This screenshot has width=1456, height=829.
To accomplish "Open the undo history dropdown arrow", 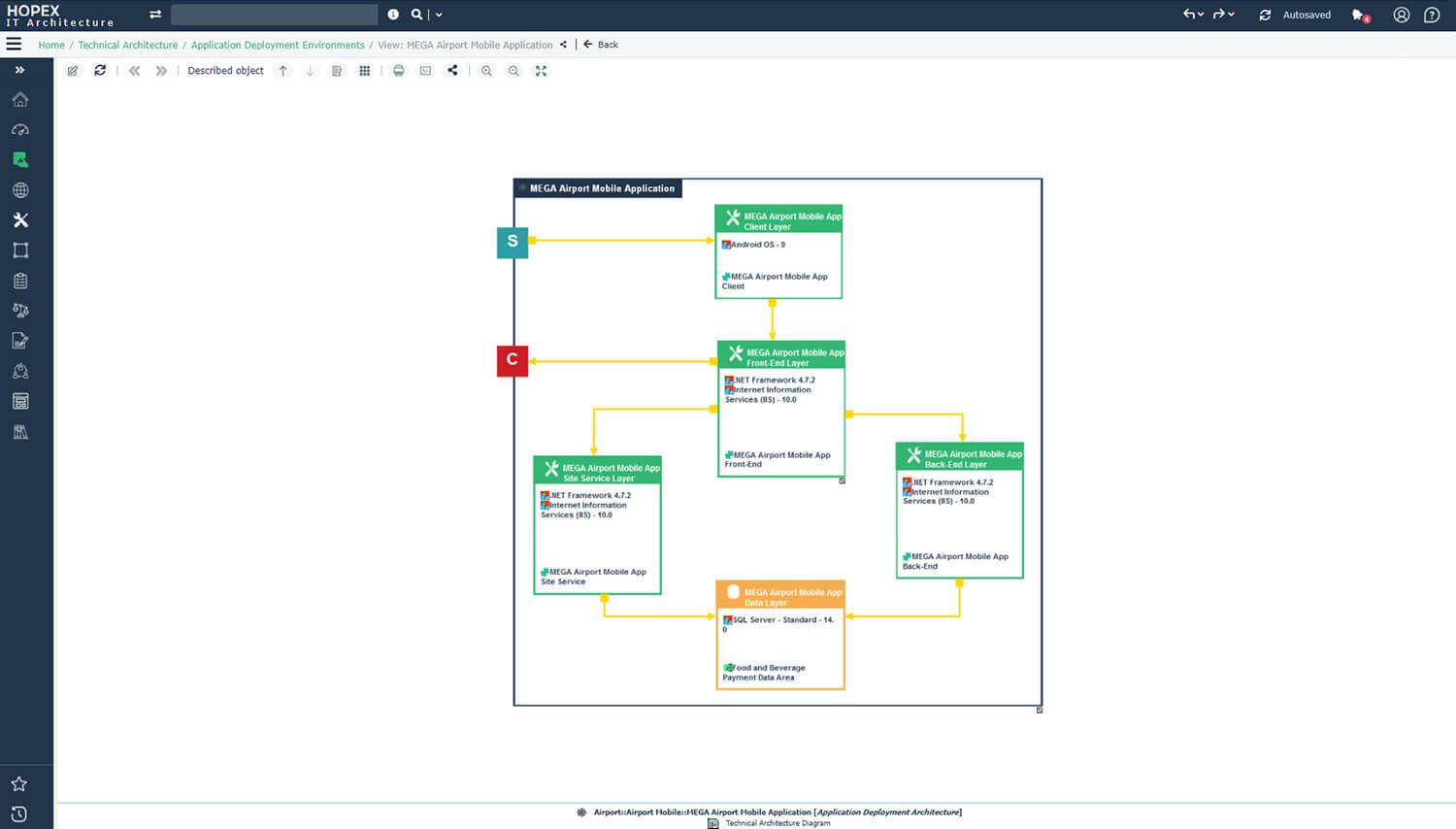I will click(x=1201, y=15).
